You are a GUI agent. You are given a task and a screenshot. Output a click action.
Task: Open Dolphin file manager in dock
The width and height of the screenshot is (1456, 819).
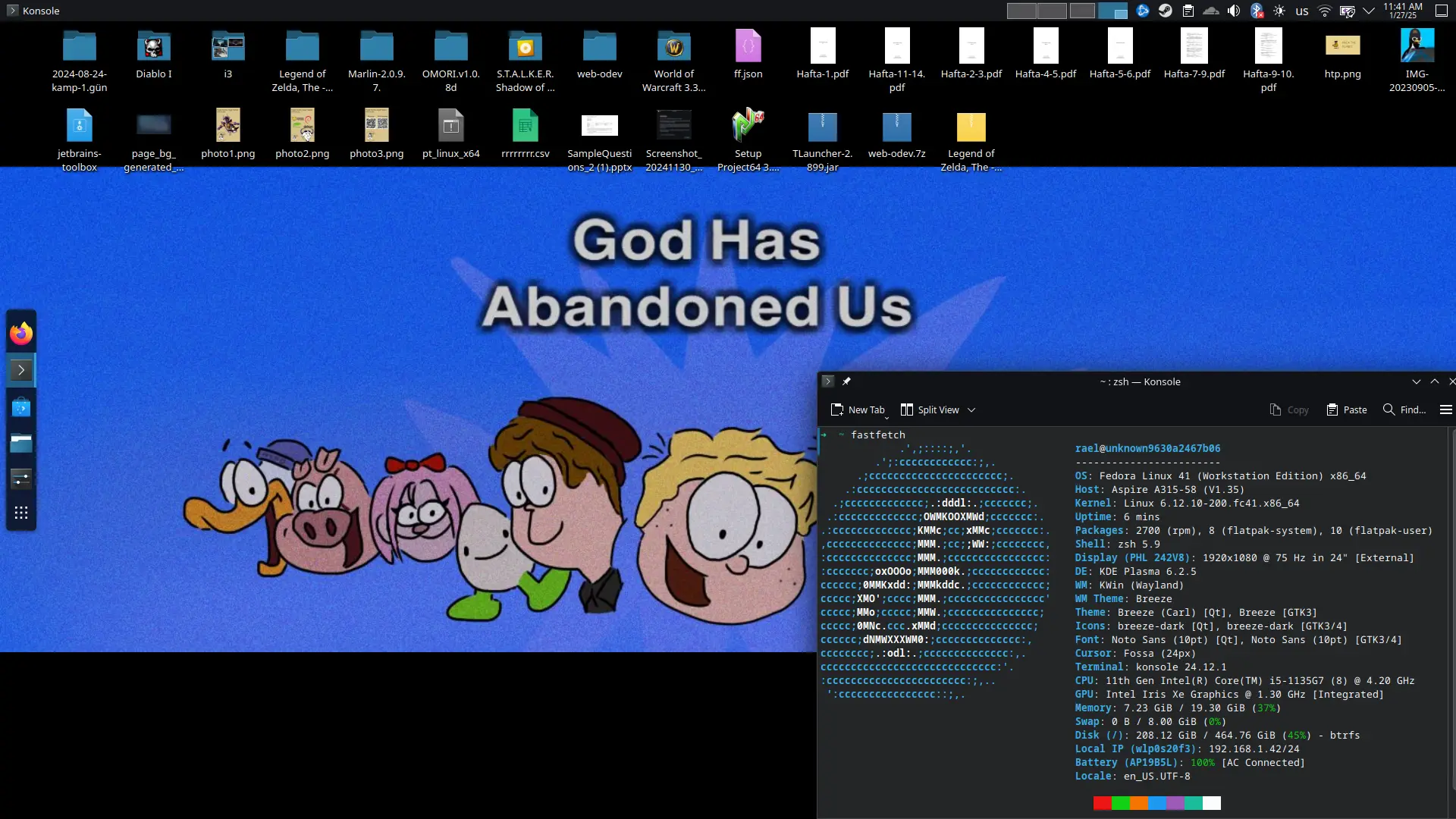[21, 443]
